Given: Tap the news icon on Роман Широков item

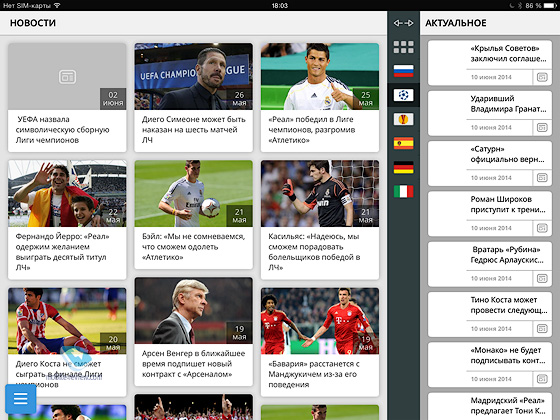Looking at the screenshot, I should coord(542,228).
